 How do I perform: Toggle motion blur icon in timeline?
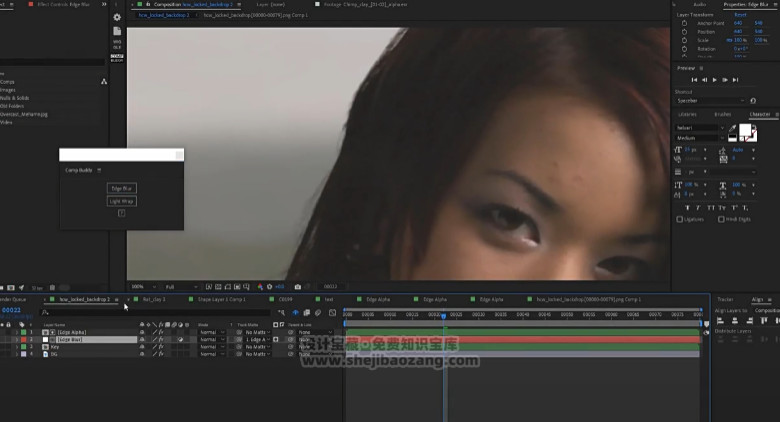tap(318, 313)
